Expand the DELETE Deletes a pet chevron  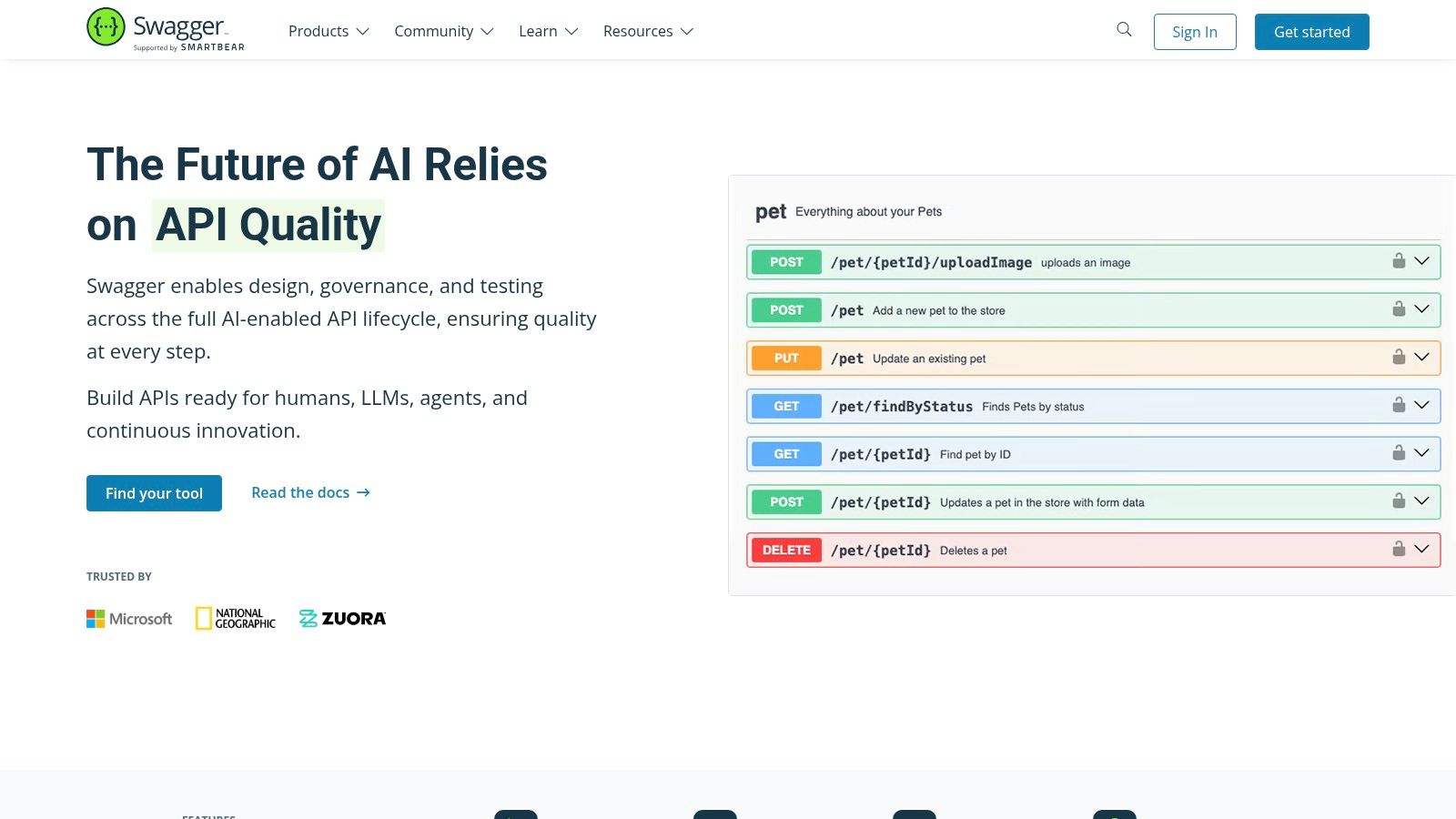pyautogui.click(x=1421, y=549)
